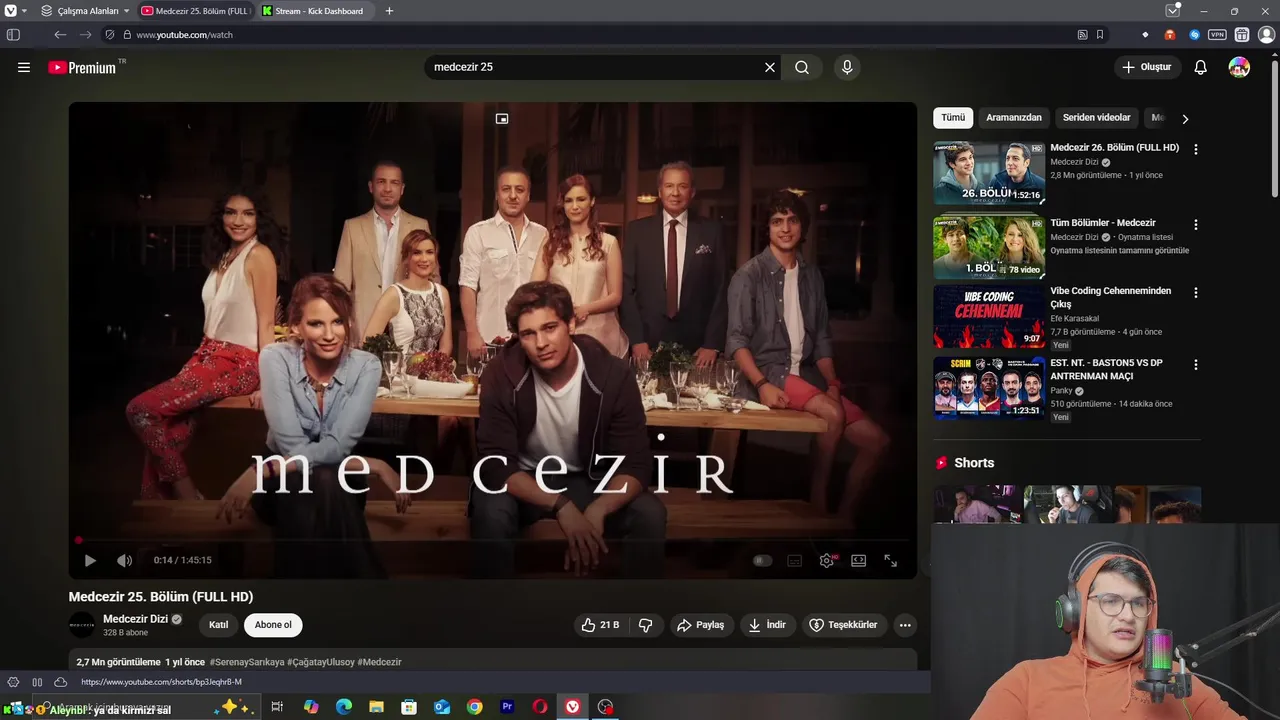
Task: Start voice search with microphone
Action: click(x=847, y=67)
